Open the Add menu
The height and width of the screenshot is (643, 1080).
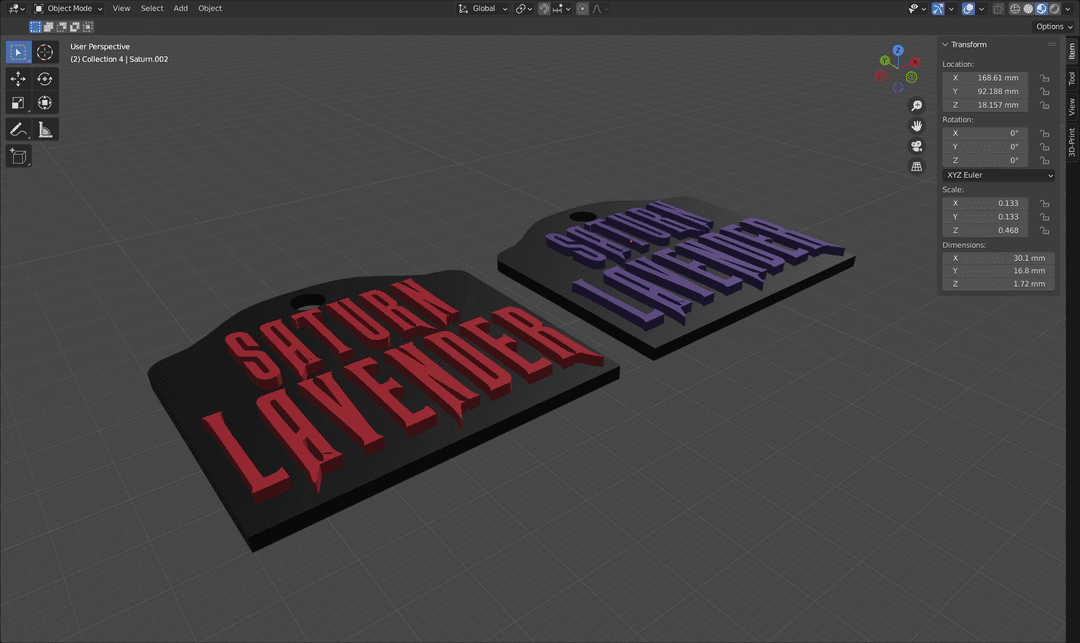coord(180,8)
